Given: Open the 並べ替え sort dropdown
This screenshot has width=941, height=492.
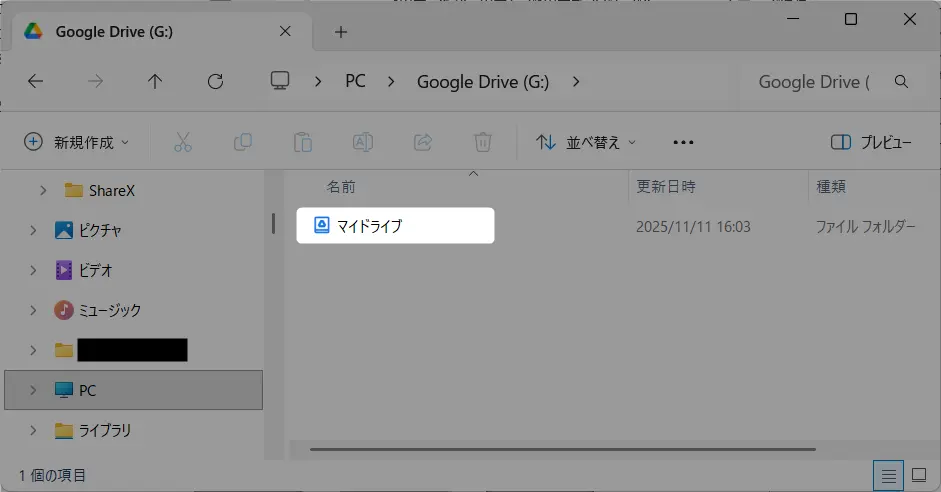Looking at the screenshot, I should [586, 142].
